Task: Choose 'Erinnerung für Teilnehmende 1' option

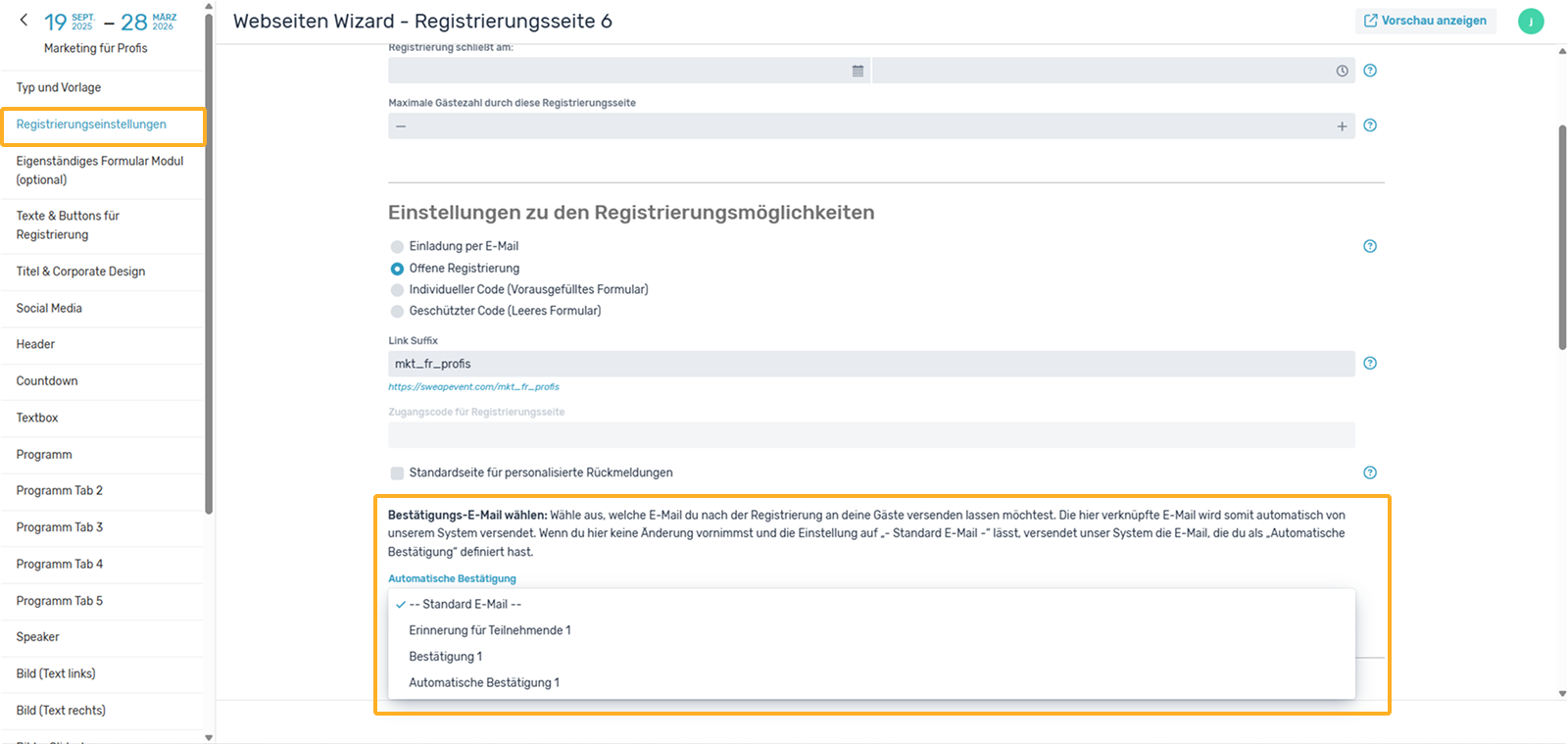Action: pyautogui.click(x=871, y=630)
